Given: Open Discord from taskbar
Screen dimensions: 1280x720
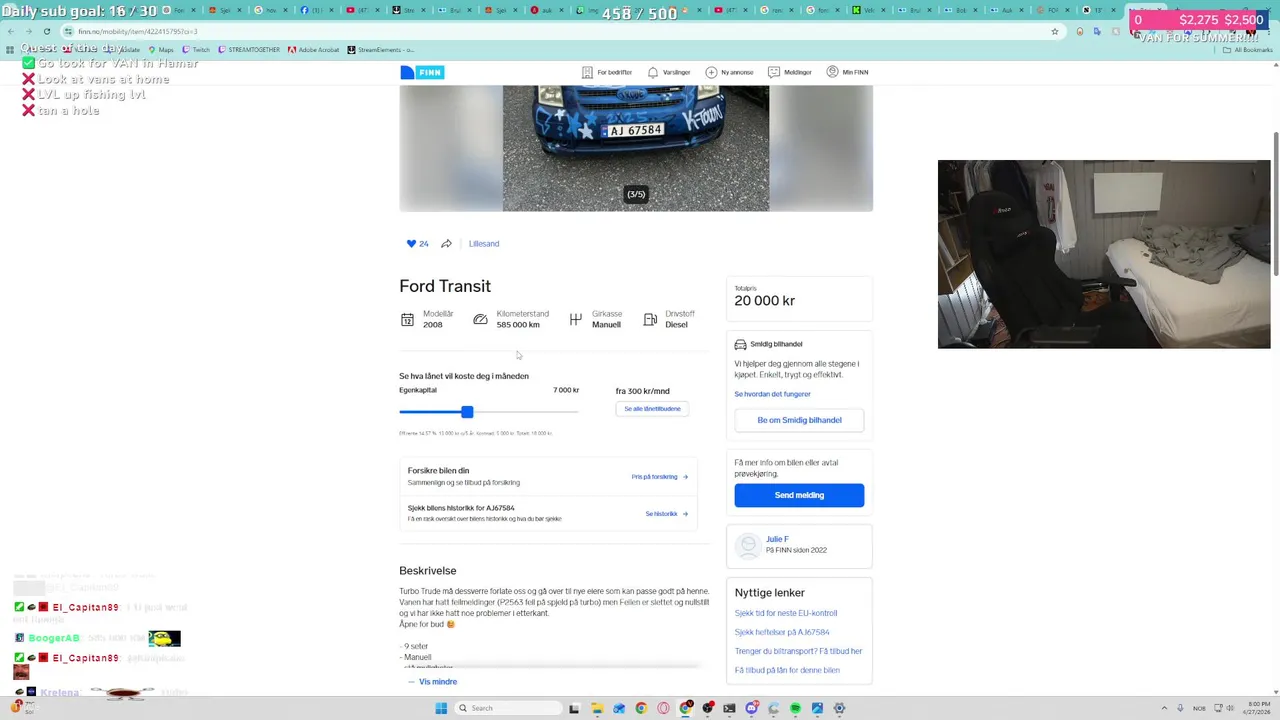Looking at the screenshot, I should [x=751, y=708].
